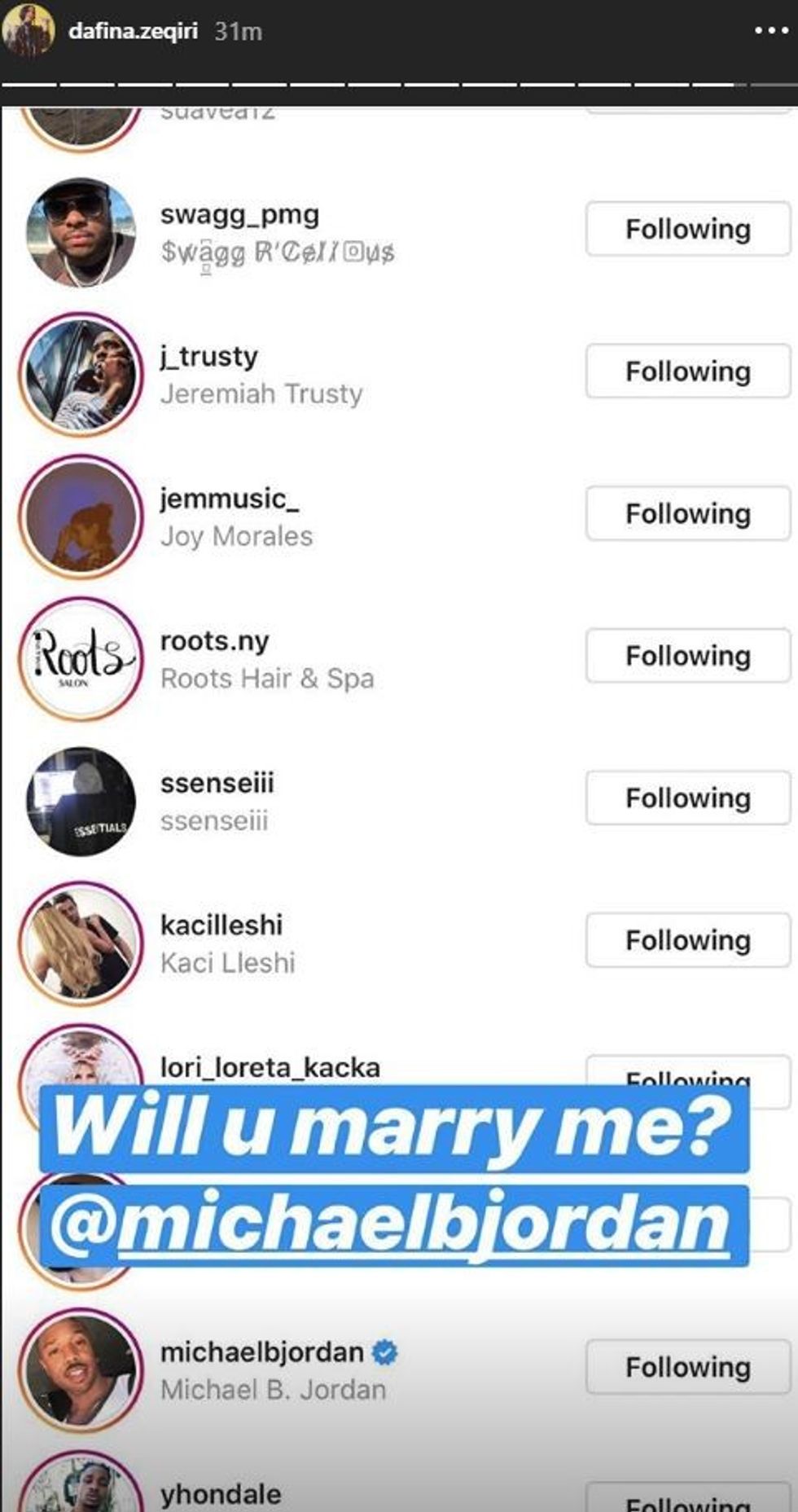The height and width of the screenshot is (1512, 798).
Task: Tap the @michaelbjordan mention sticker
Action: (394, 1222)
